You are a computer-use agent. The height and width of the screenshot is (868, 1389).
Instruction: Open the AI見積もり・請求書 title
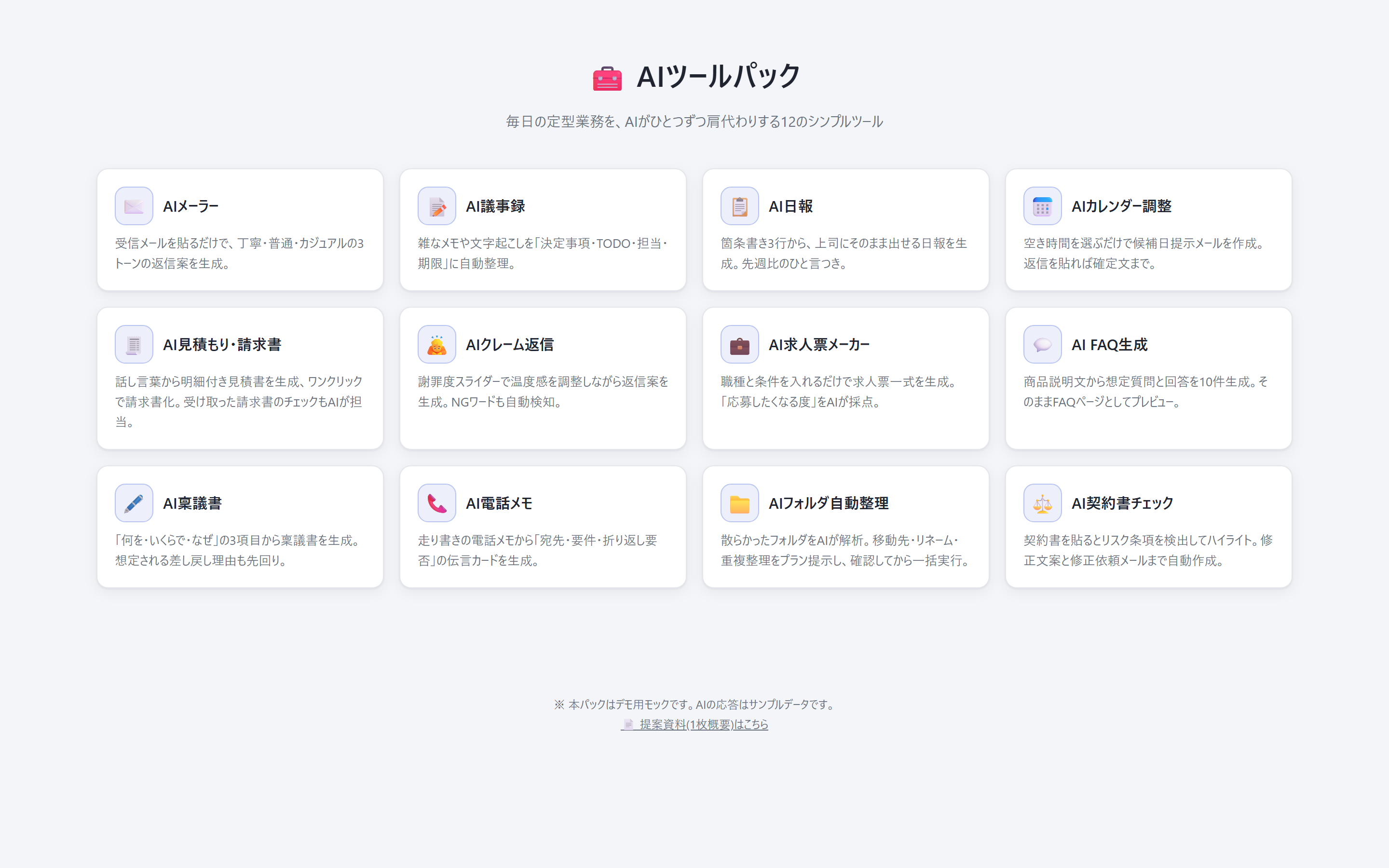[x=222, y=344]
